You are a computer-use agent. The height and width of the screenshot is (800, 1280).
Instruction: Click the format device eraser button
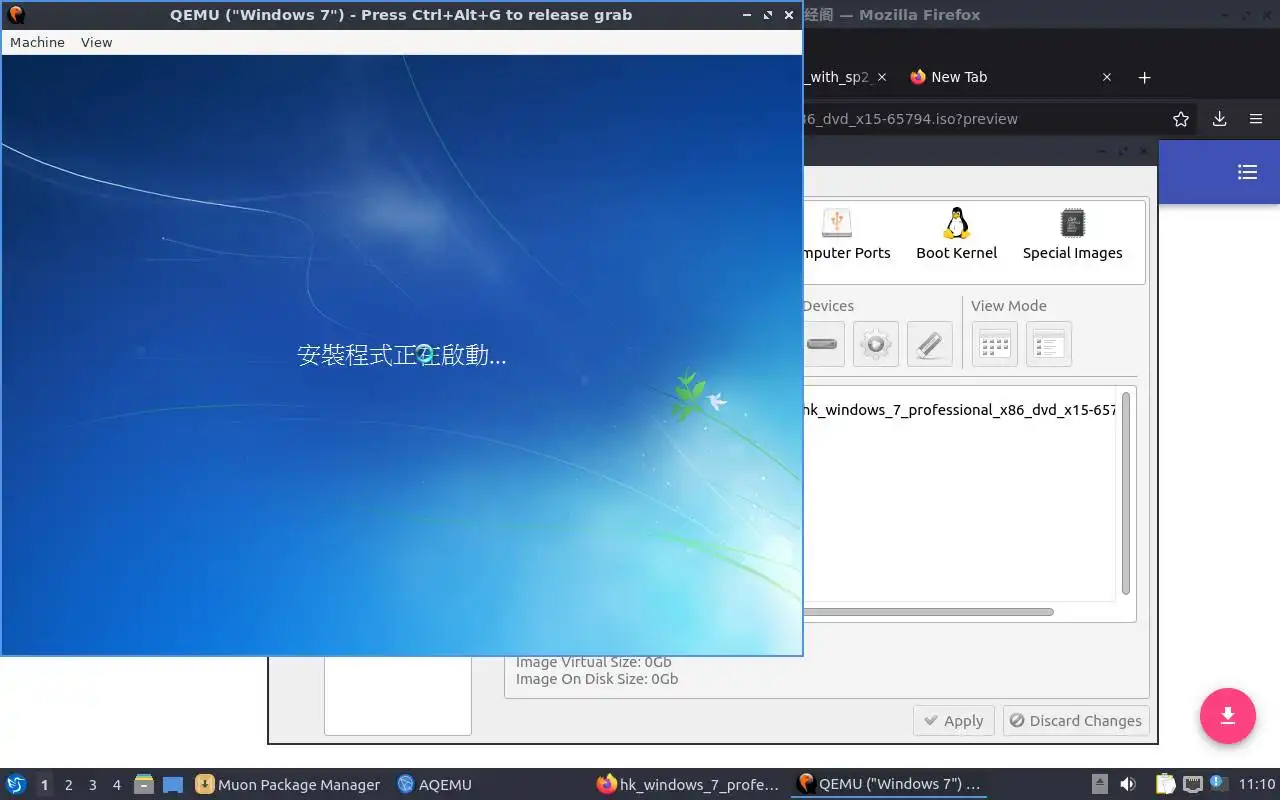point(929,344)
